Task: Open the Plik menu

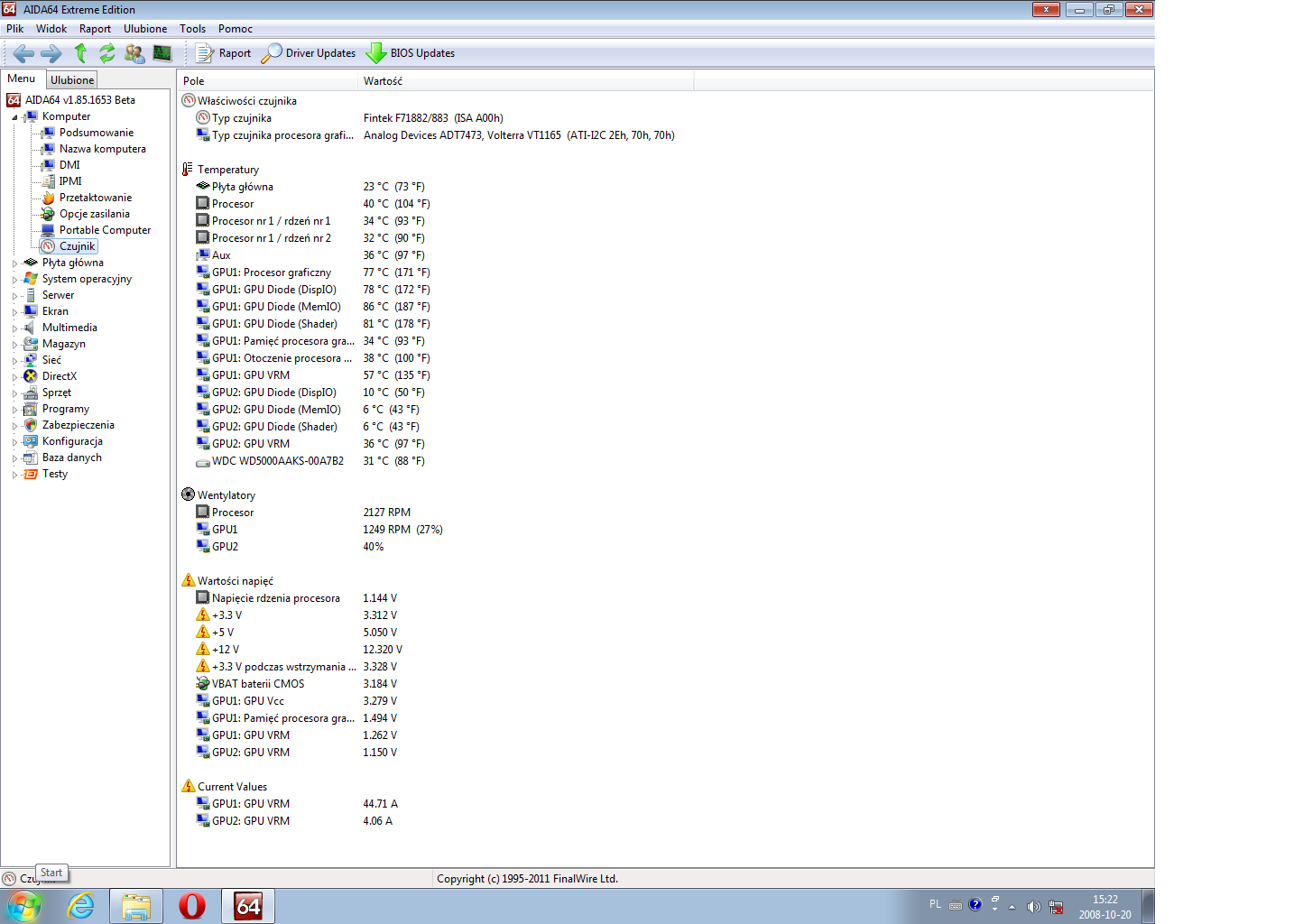Action: (15, 29)
